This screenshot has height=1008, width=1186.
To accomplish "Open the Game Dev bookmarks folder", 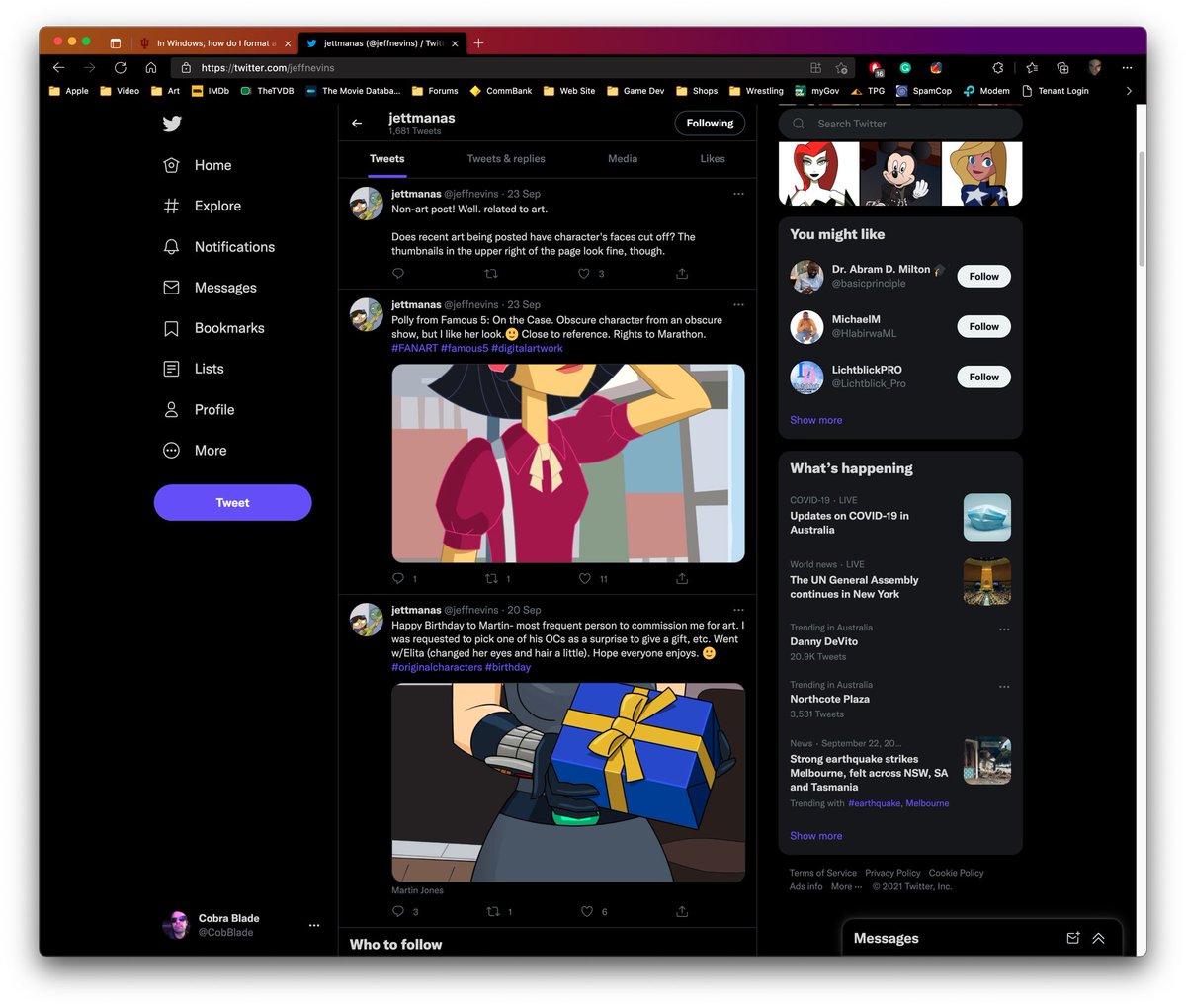I will point(635,91).
